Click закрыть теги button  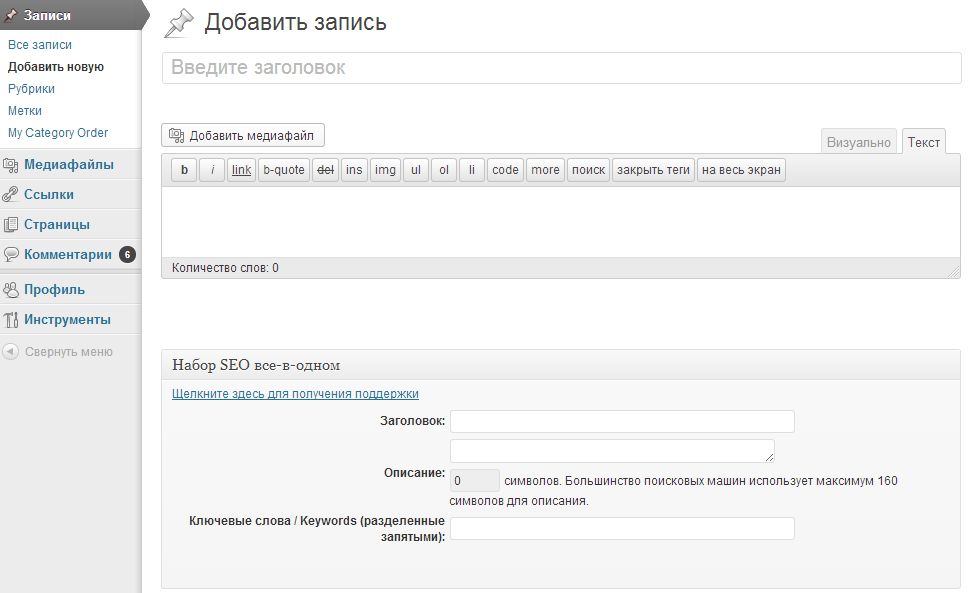pyautogui.click(x=653, y=170)
